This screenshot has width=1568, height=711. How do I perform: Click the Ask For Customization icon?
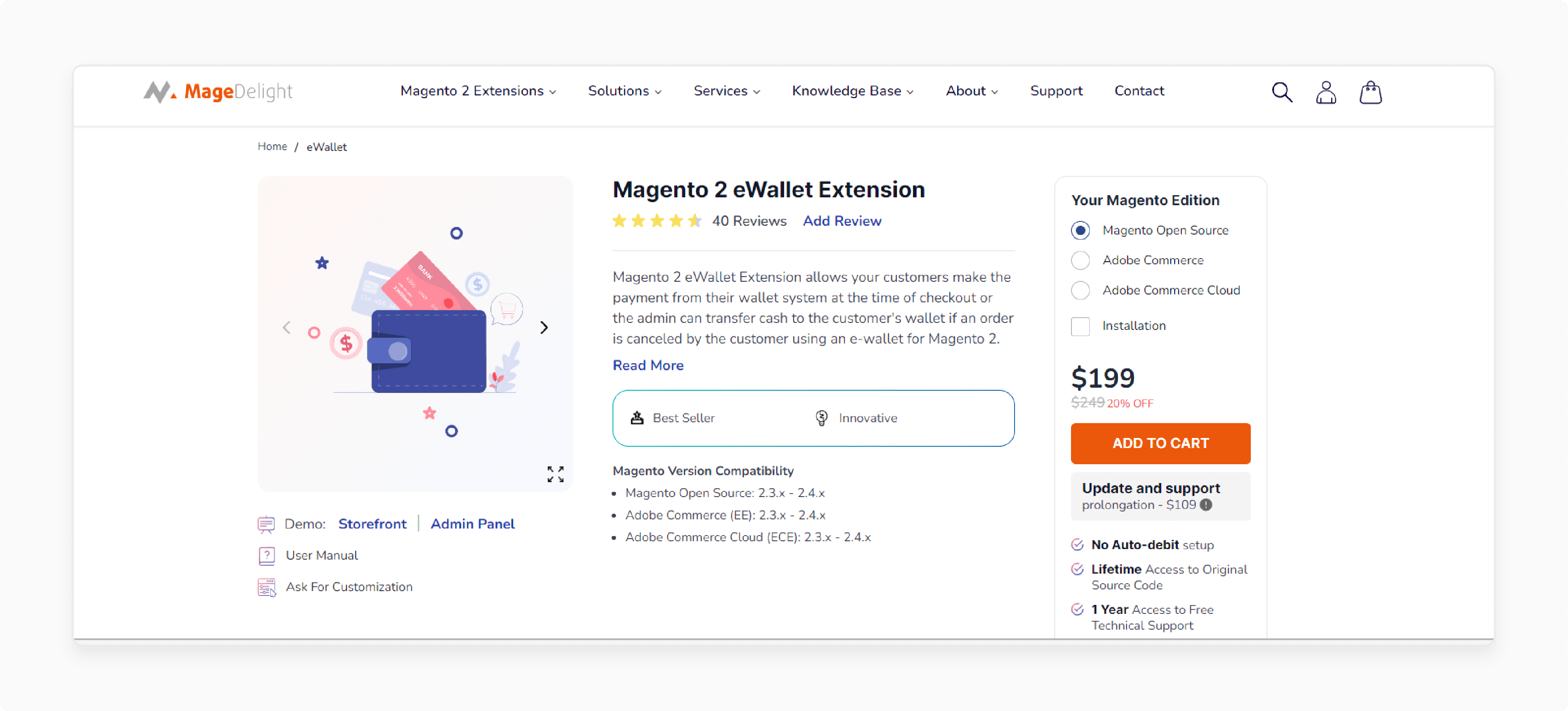click(266, 587)
